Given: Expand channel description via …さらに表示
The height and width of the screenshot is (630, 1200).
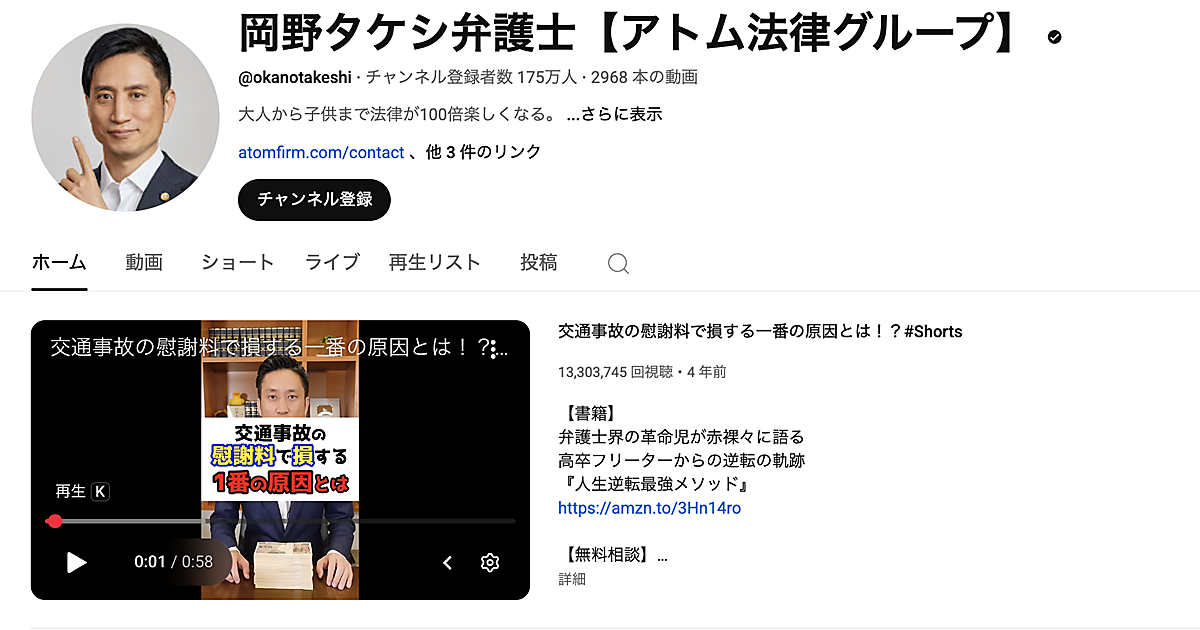Looking at the screenshot, I should [x=614, y=114].
